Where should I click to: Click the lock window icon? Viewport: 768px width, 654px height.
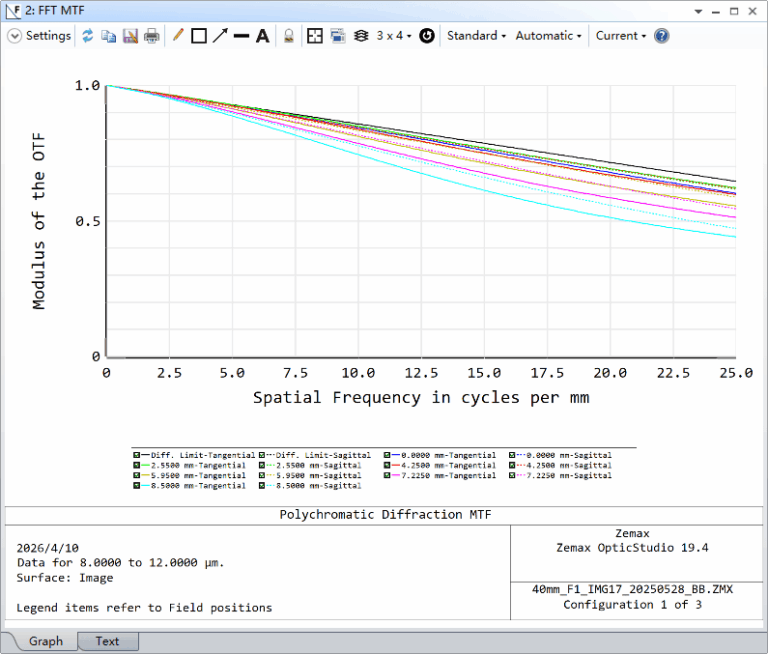coord(288,36)
